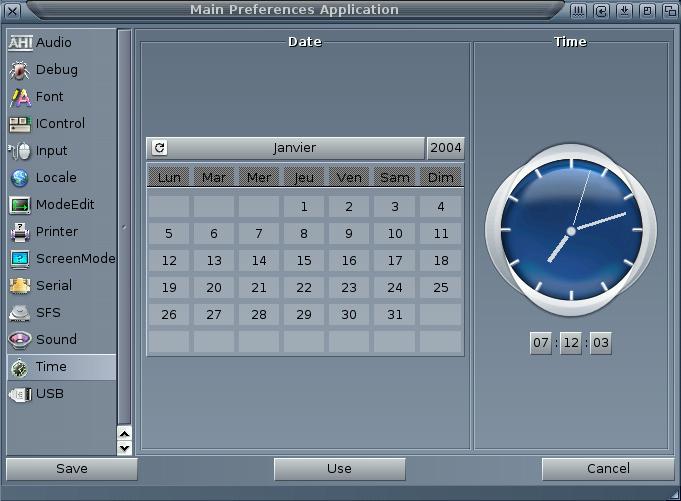Click the window resize gadget
This screenshot has width=681, height=501.
(674, 494)
